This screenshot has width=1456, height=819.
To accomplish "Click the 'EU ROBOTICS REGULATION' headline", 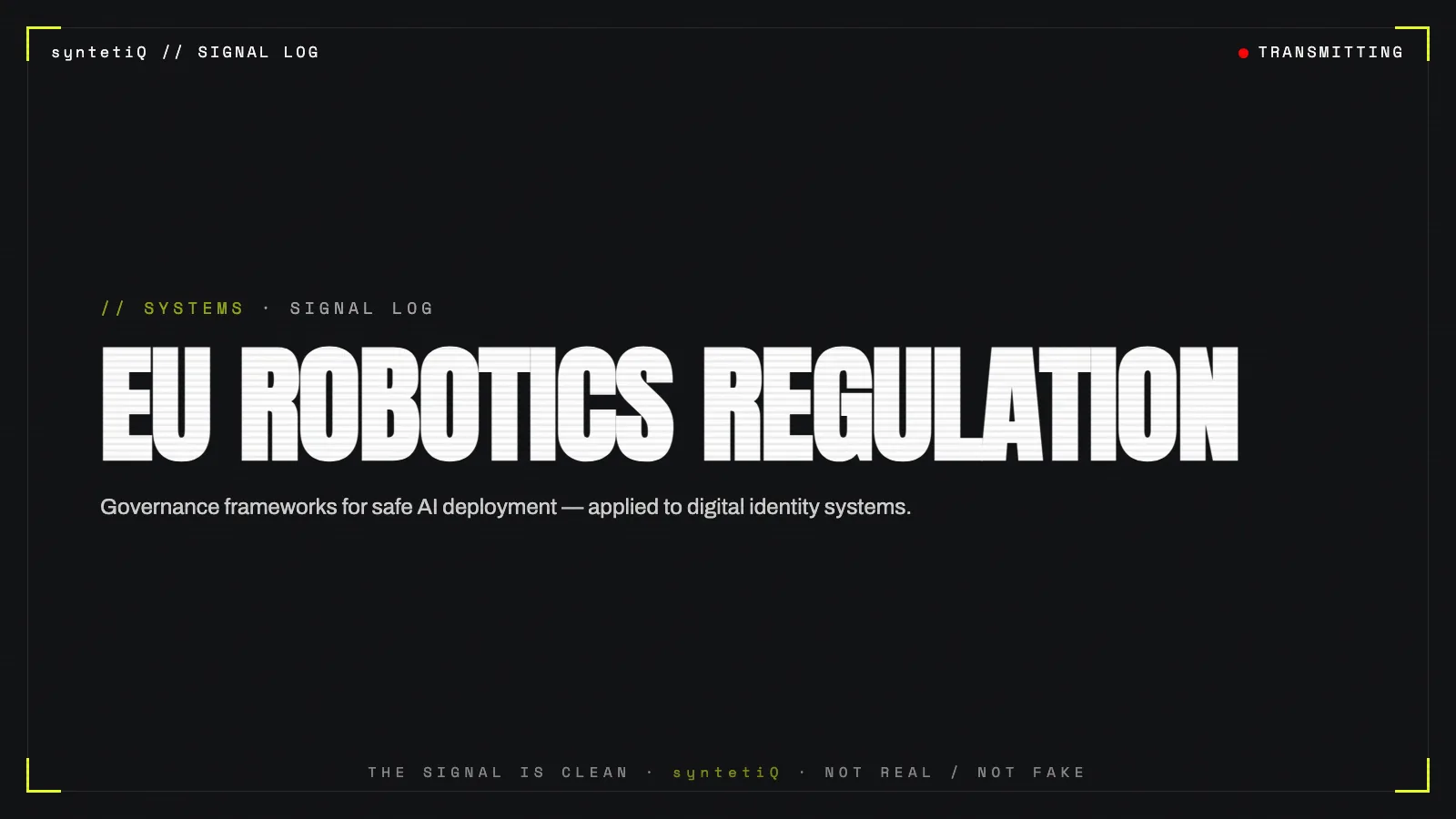I will [x=670, y=404].
